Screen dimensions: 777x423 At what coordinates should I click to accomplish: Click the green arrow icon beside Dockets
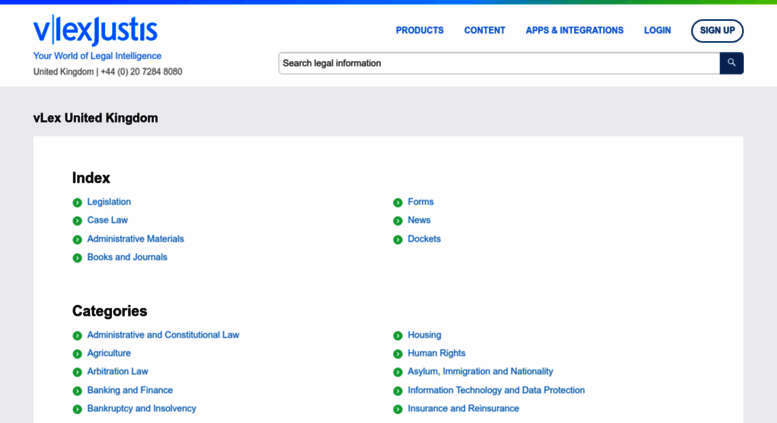tap(398, 240)
